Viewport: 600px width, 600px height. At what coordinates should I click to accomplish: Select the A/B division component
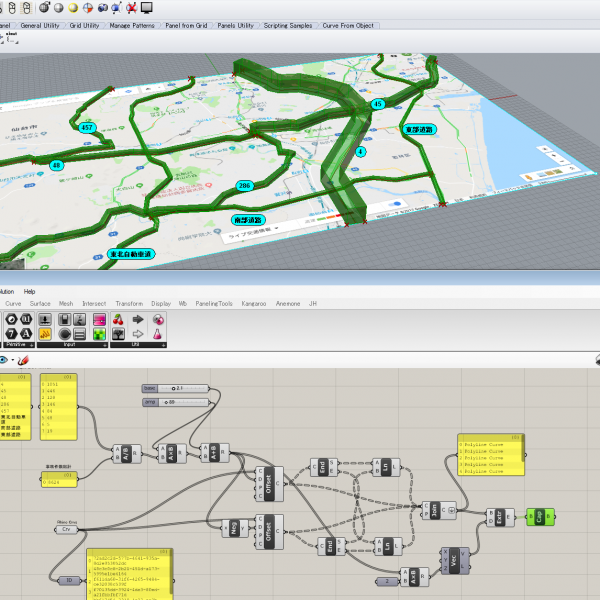click(127, 454)
